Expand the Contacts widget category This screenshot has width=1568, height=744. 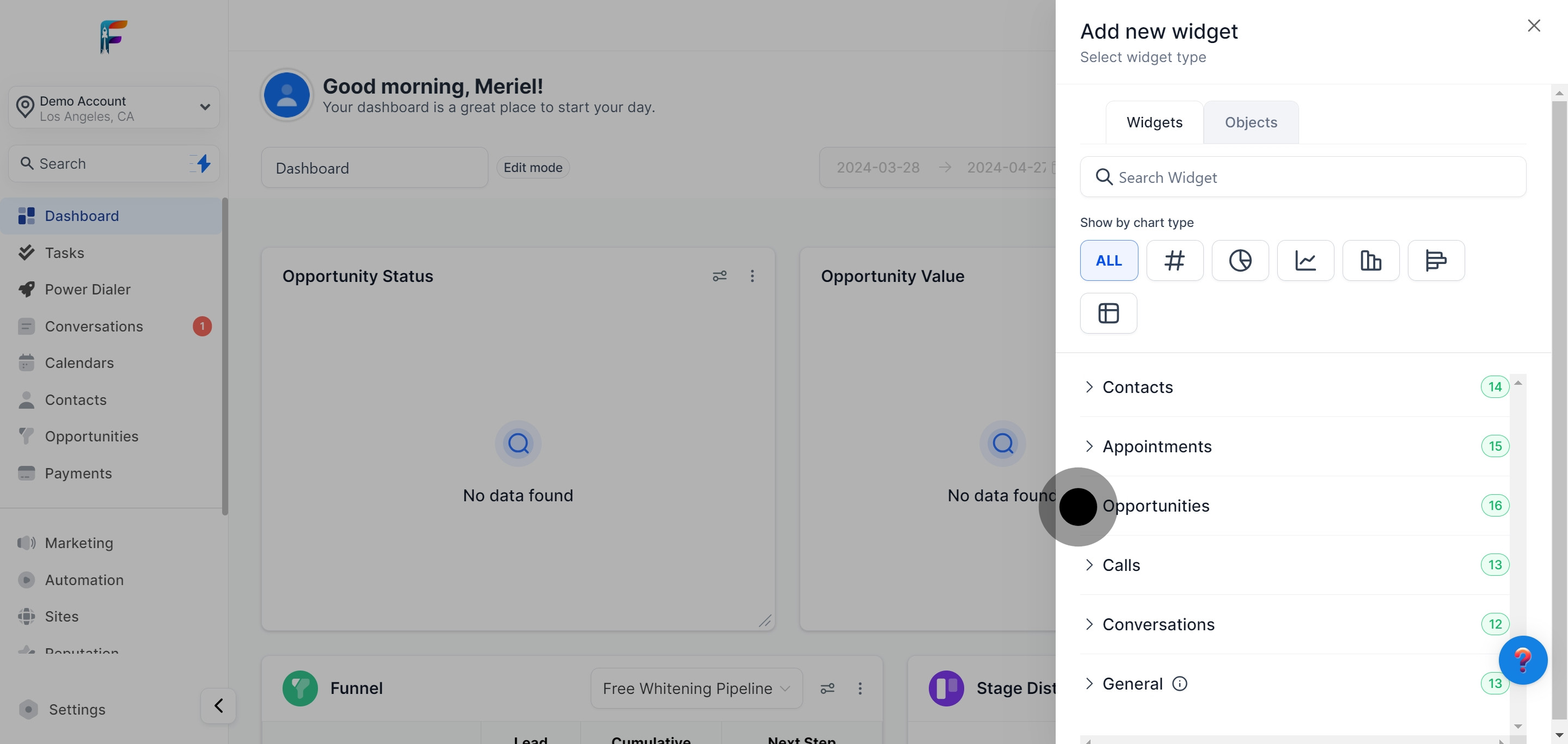click(x=1137, y=387)
